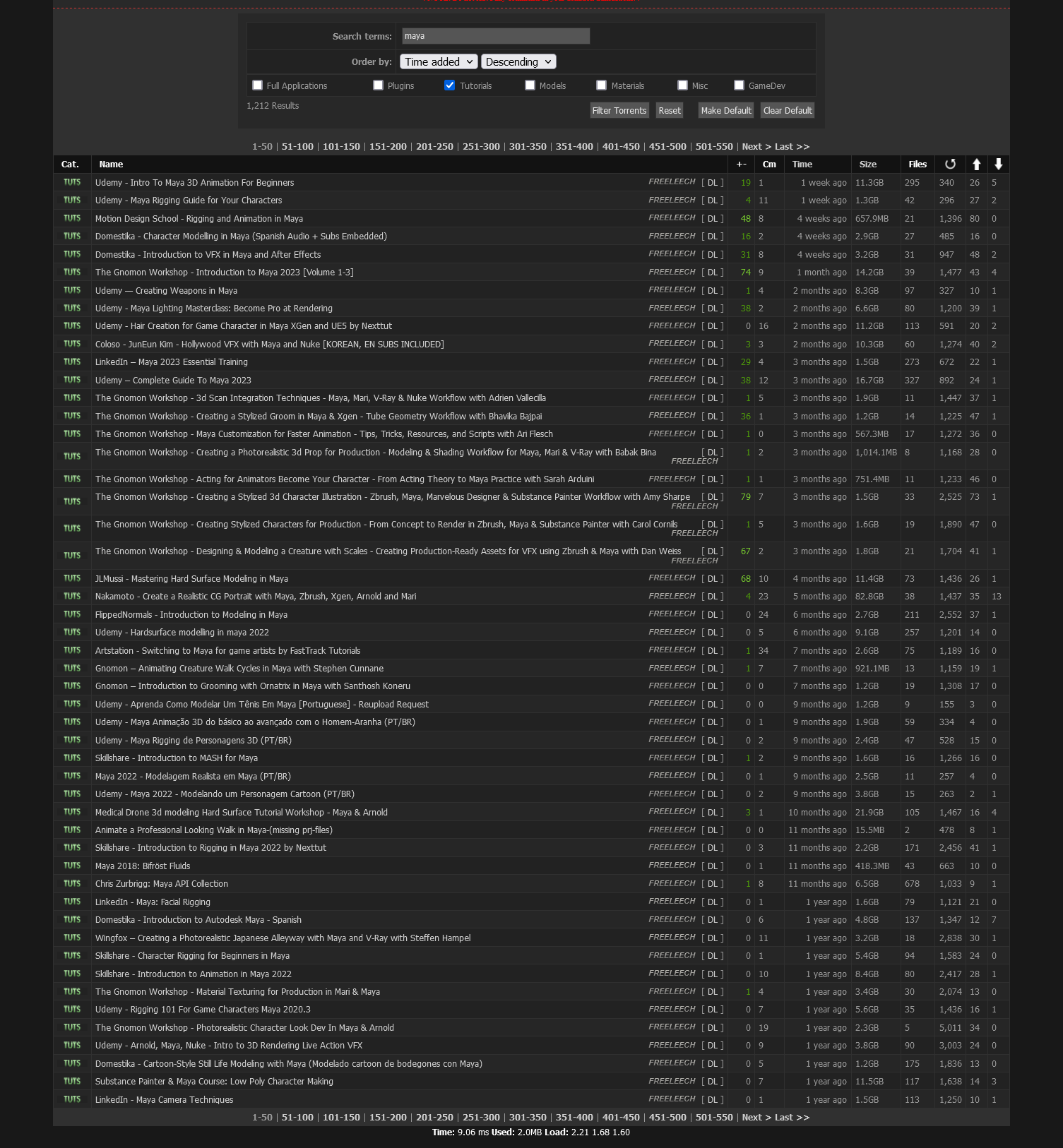Click TUTS icon for JLMussi Hard Surface Modeling
Image resolution: width=1063 pixels, height=1148 pixels.
pyautogui.click(x=72, y=578)
